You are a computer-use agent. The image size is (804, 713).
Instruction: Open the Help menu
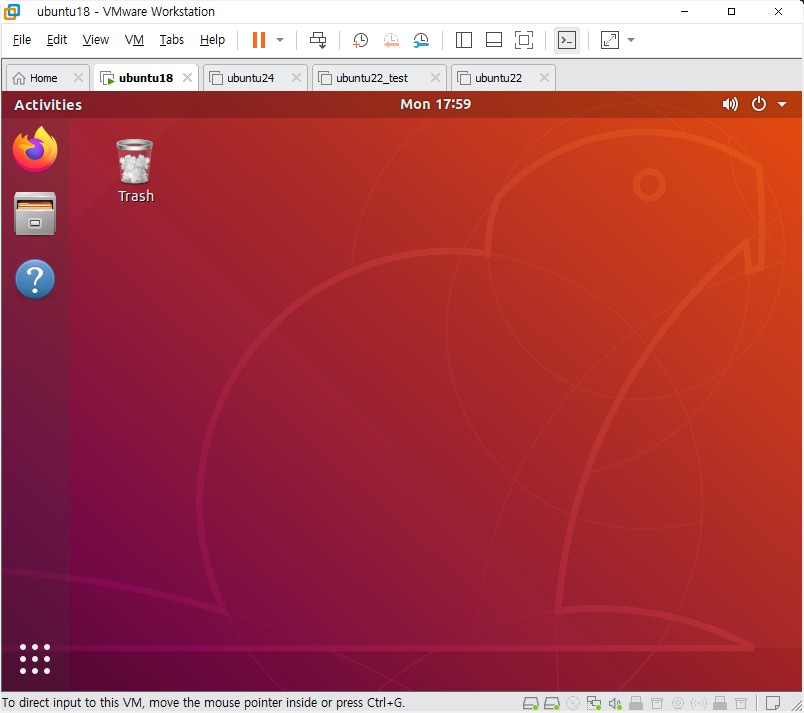pyautogui.click(x=212, y=40)
